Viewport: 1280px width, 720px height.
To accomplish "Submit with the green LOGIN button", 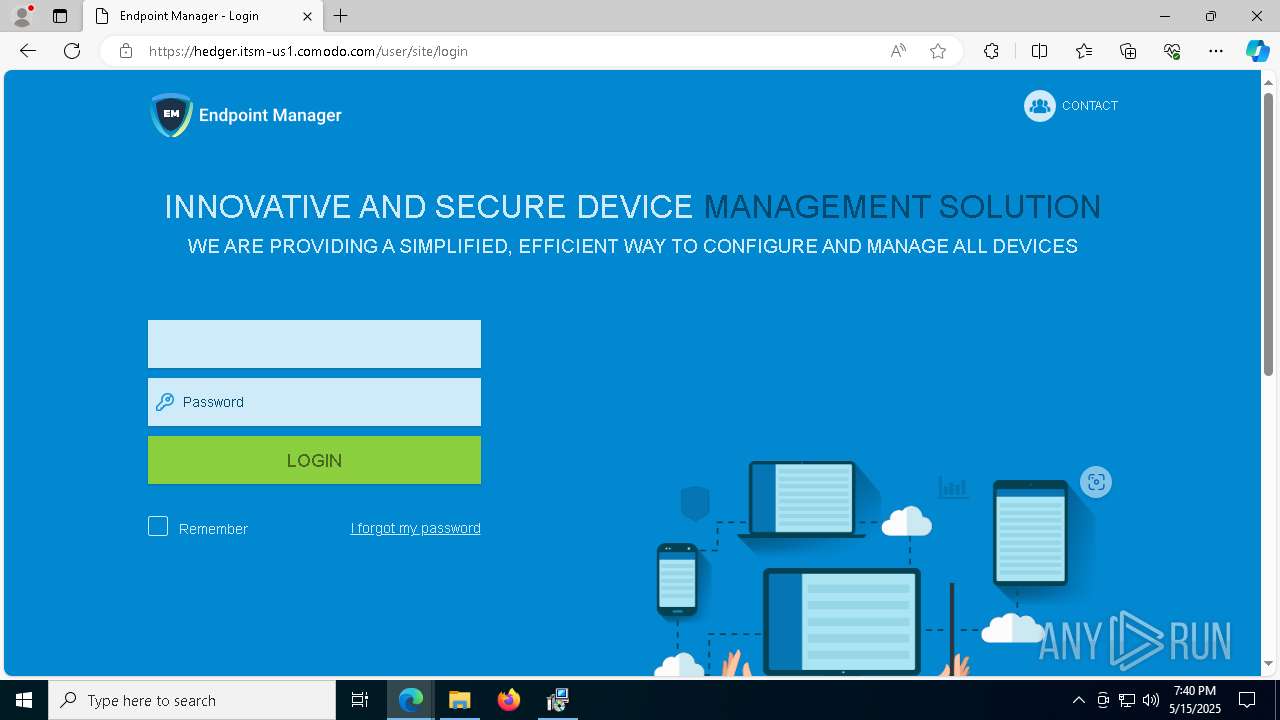I will [x=314, y=460].
